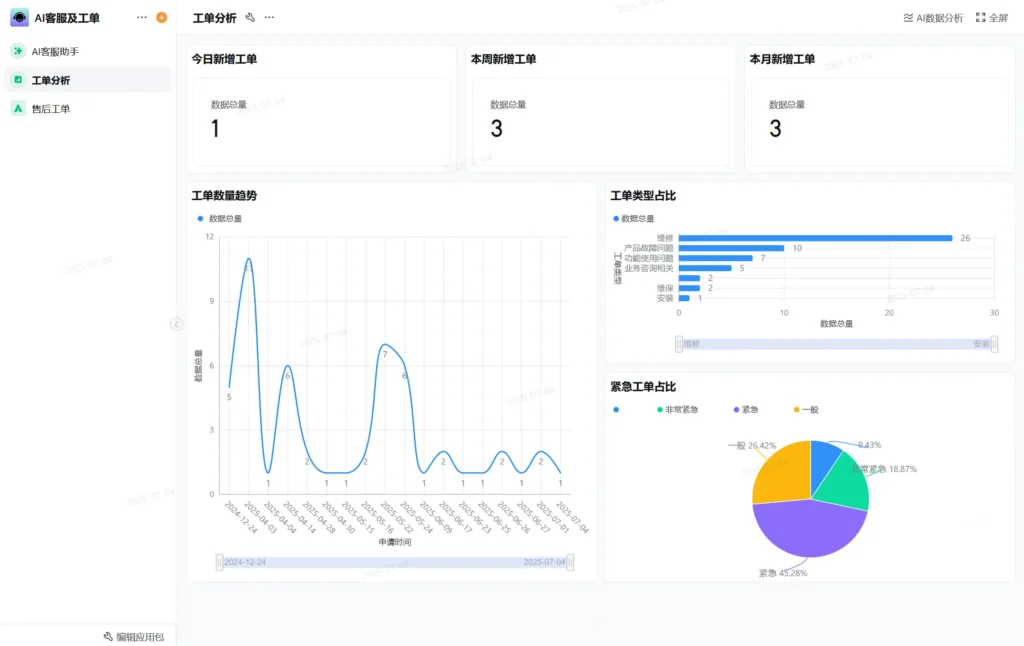Click the left handle of the 申请时间 range slider
Viewport: 1024px width, 646px height.
[x=220, y=563]
